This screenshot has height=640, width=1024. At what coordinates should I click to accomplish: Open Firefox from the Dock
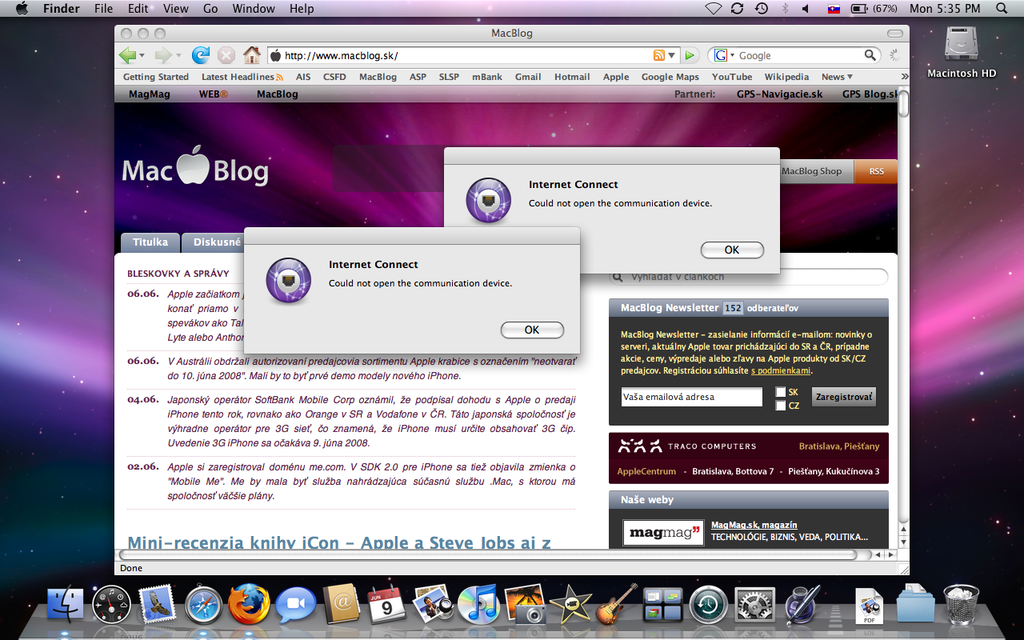click(249, 604)
